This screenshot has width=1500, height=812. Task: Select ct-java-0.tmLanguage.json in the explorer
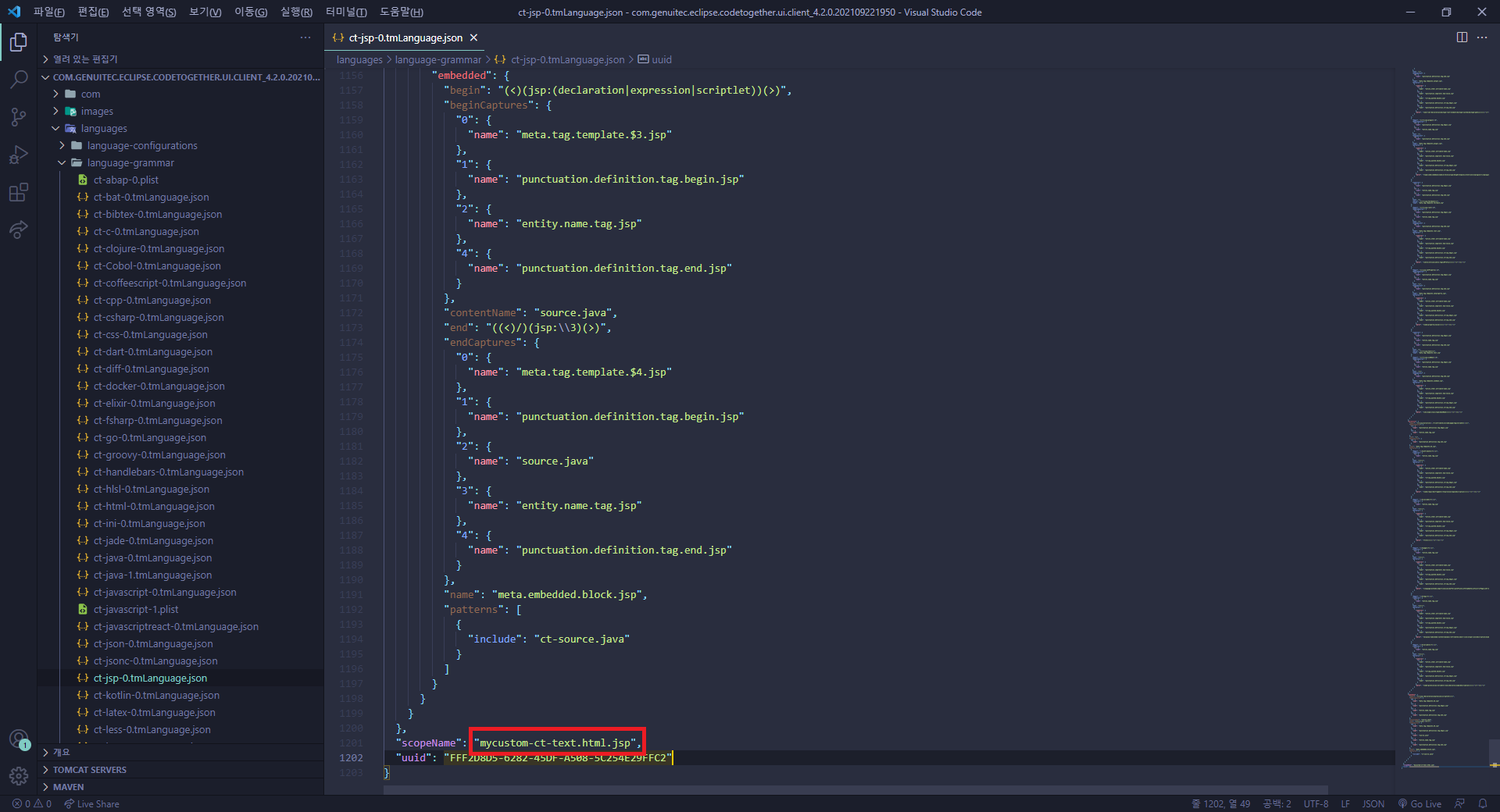152,557
